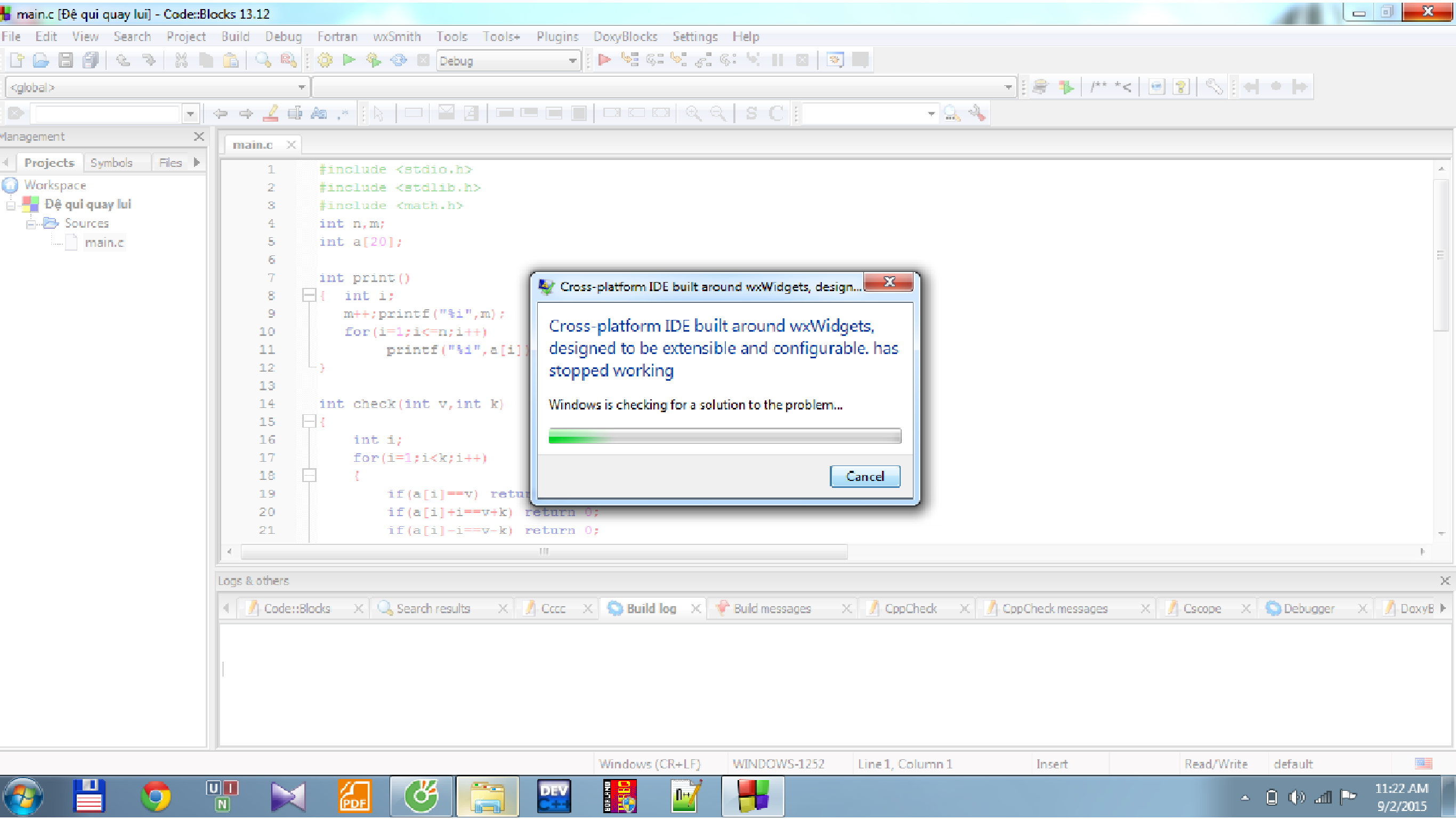Select main.c in the project tree
The image size is (1456, 819).
(104, 243)
